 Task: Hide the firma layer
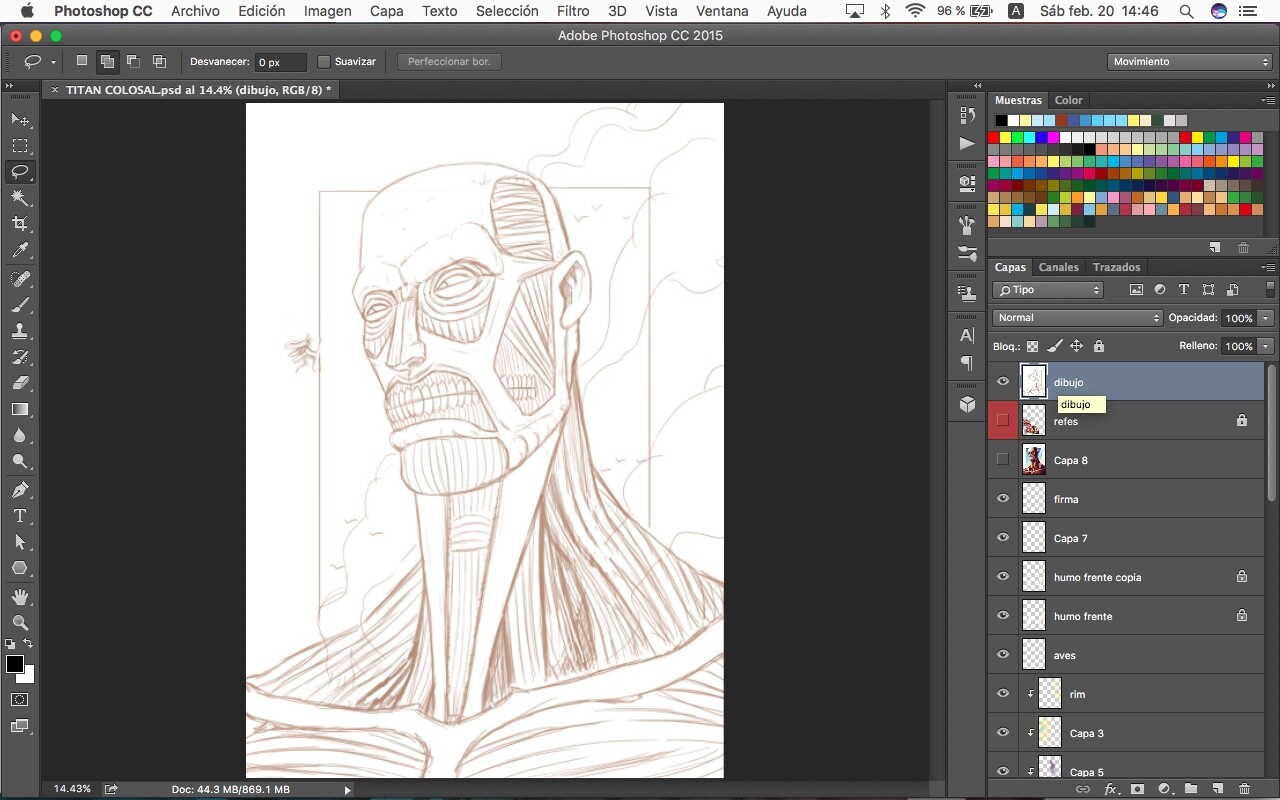[1003, 498]
